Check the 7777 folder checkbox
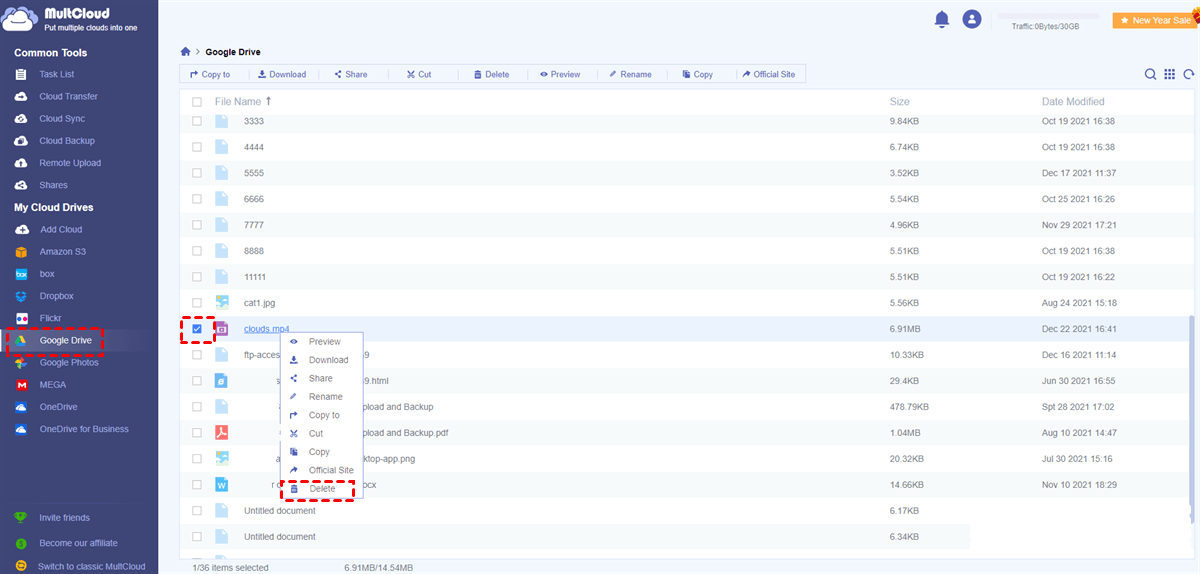This screenshot has height=574, width=1200. [x=197, y=225]
